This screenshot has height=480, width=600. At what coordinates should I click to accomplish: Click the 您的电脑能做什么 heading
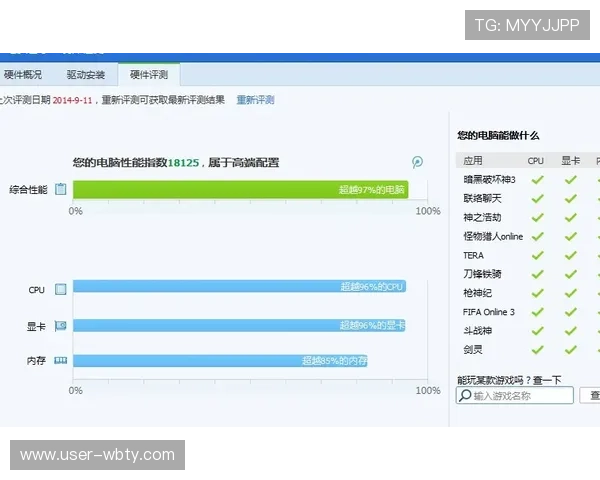tap(498, 136)
